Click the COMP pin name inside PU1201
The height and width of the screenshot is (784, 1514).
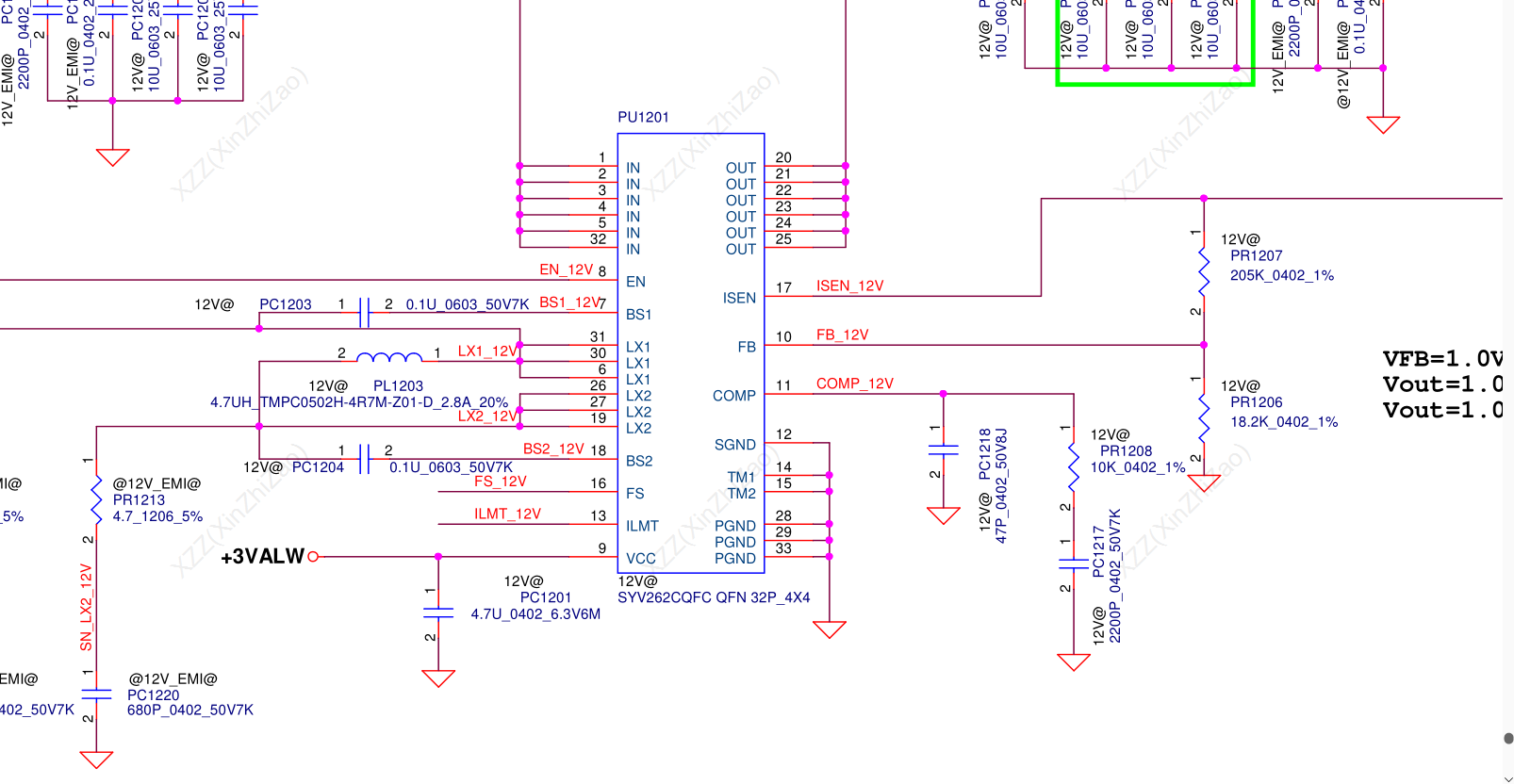pyautogui.click(x=734, y=397)
